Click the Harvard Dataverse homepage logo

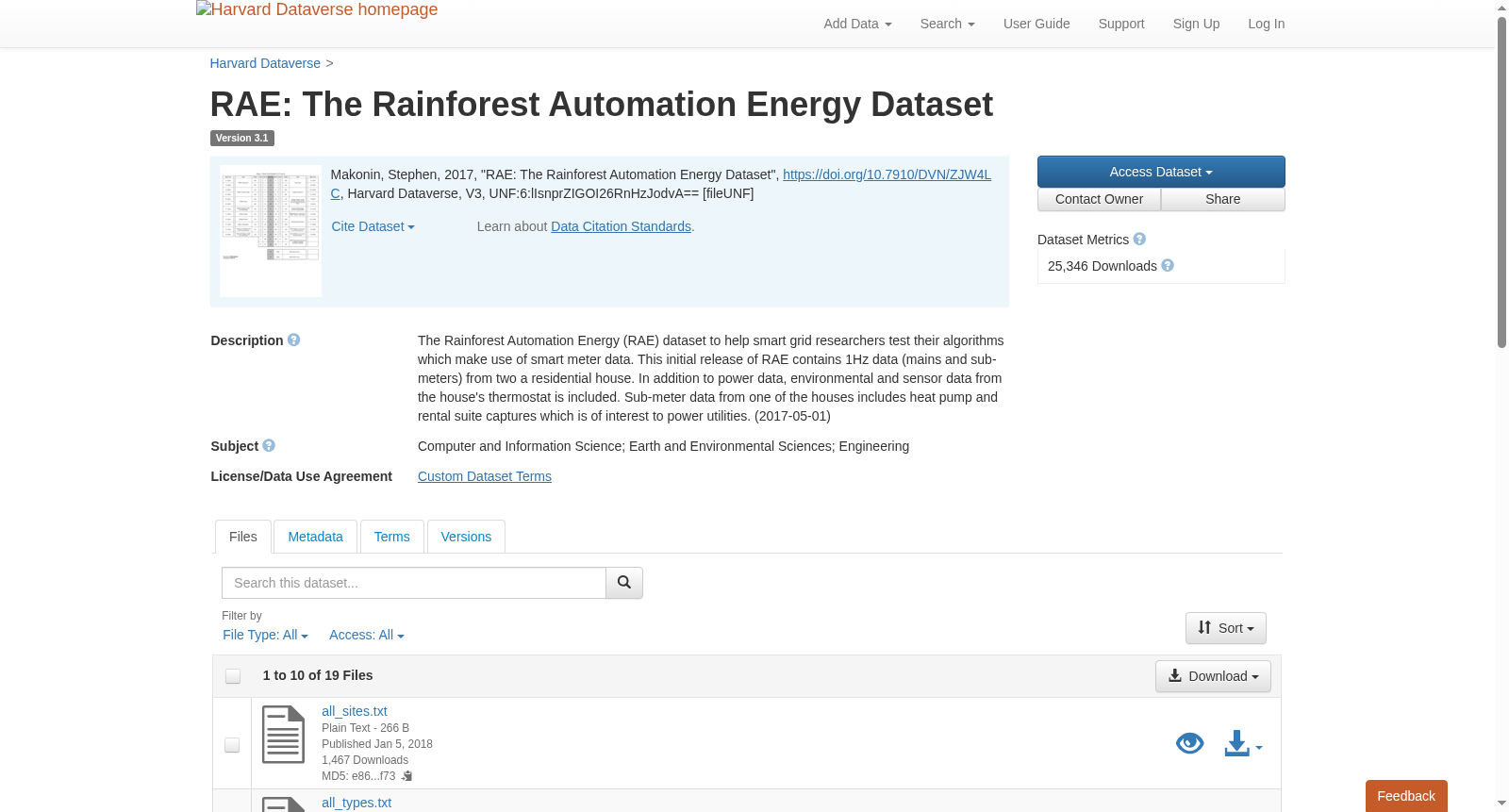click(x=317, y=10)
